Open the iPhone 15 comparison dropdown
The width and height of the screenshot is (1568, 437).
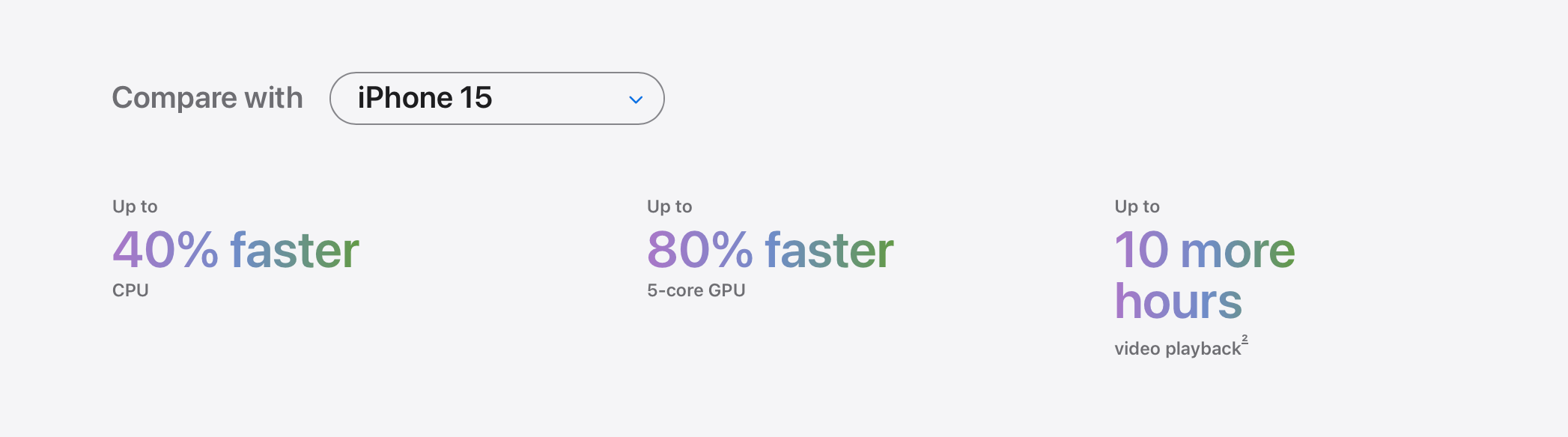tap(497, 98)
